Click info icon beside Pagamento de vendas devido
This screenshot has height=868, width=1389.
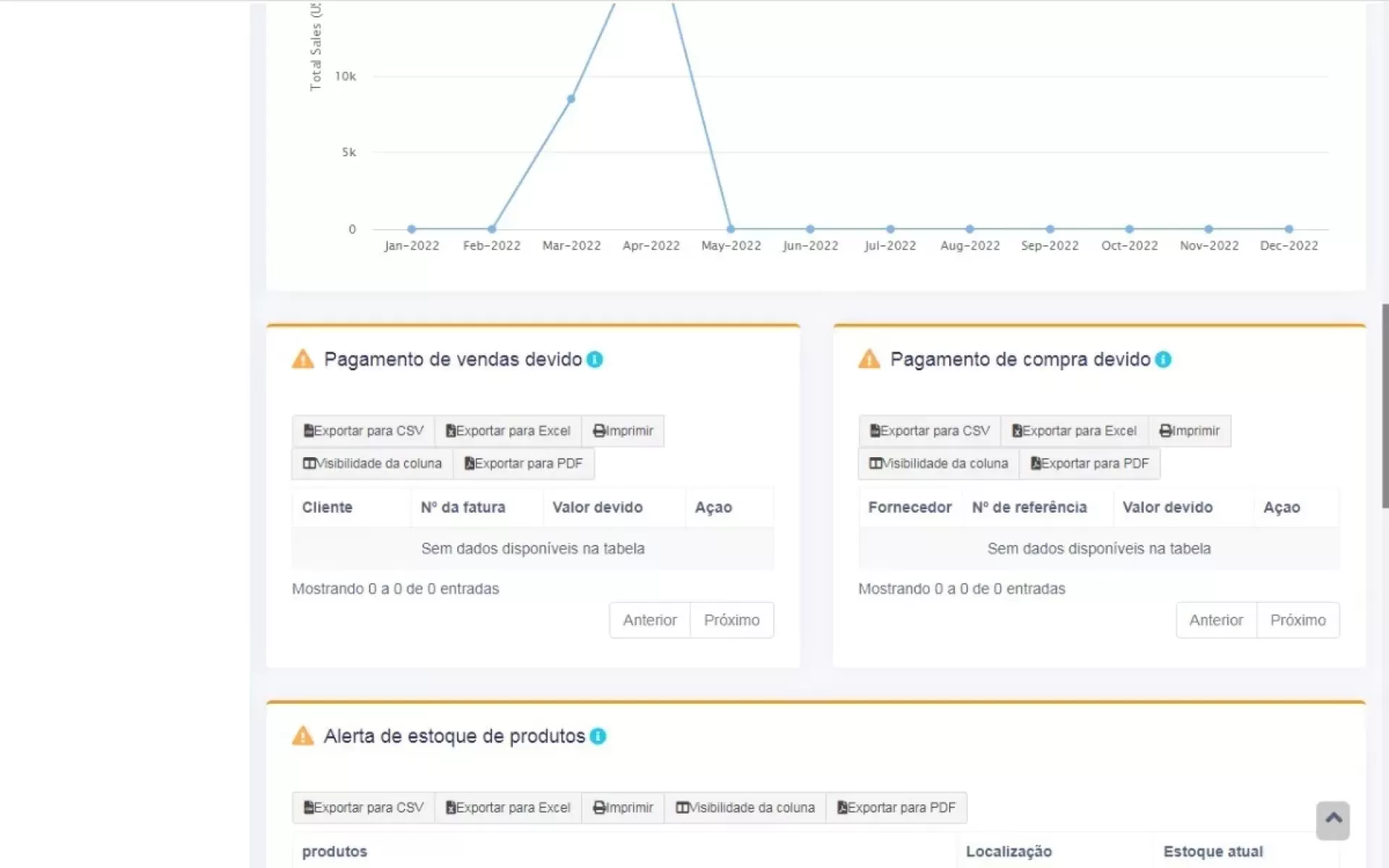click(x=595, y=359)
